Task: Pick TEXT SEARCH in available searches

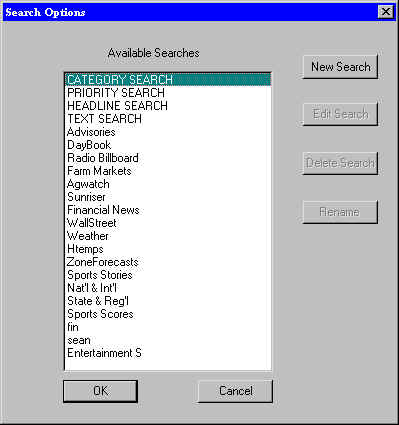Action: [x=168, y=119]
